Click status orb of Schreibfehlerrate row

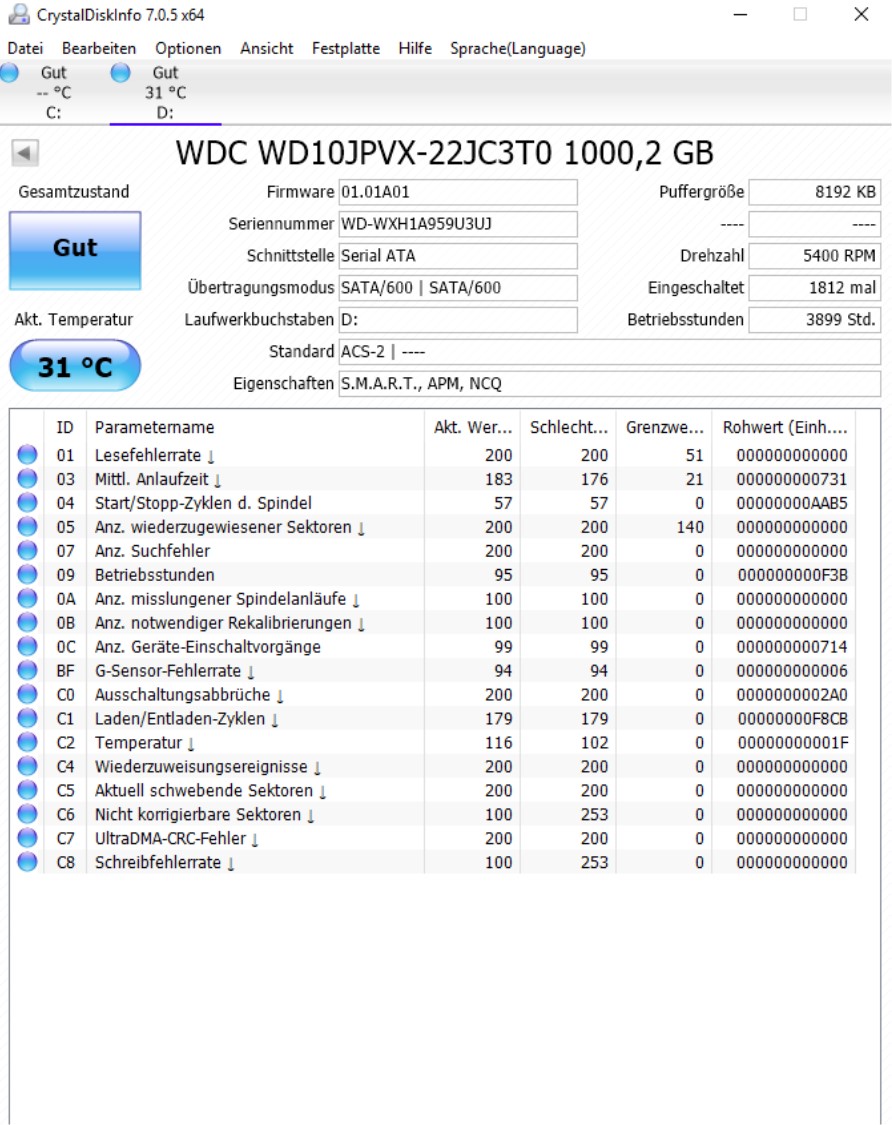[27, 862]
